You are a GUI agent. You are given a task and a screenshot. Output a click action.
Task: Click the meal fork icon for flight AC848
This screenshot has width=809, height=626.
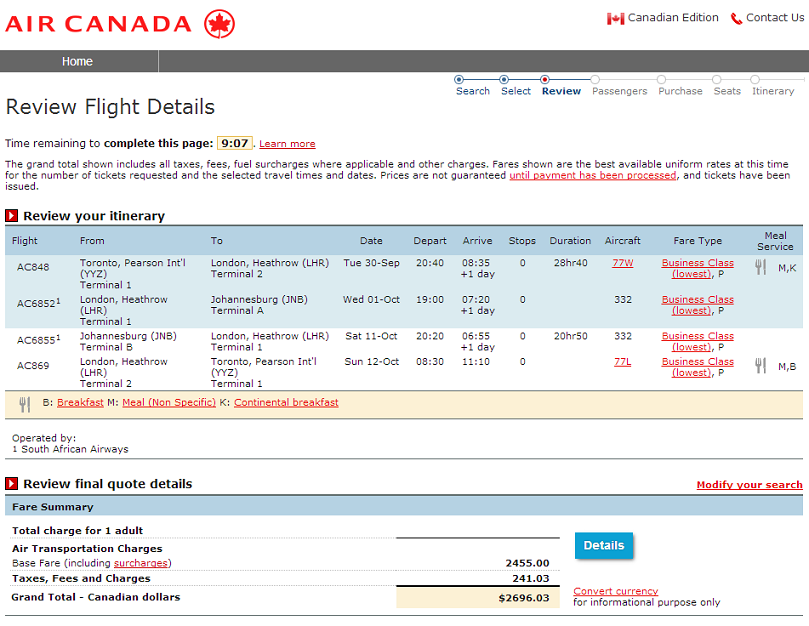[x=760, y=267]
